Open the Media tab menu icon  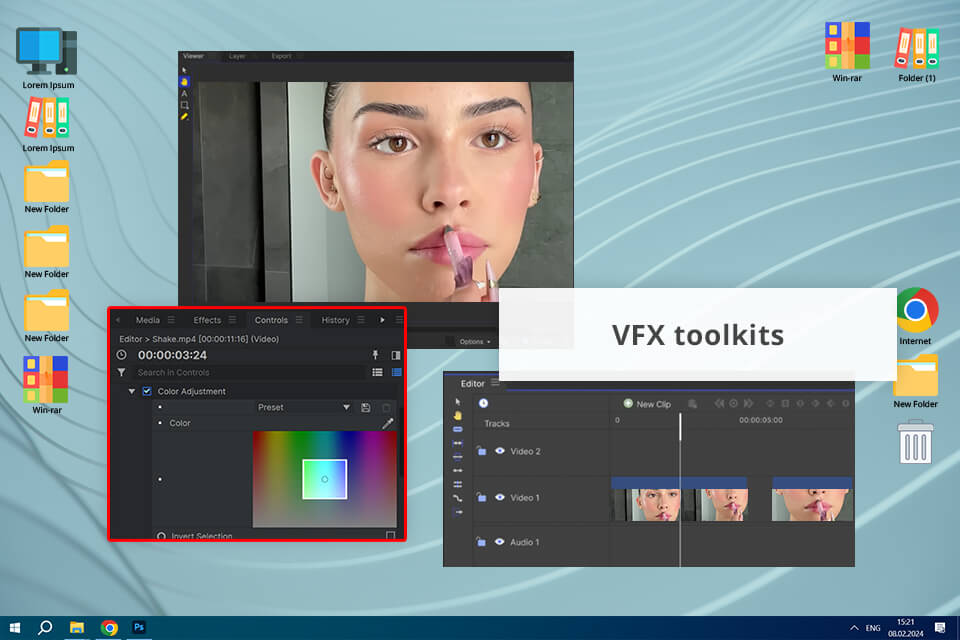171,320
